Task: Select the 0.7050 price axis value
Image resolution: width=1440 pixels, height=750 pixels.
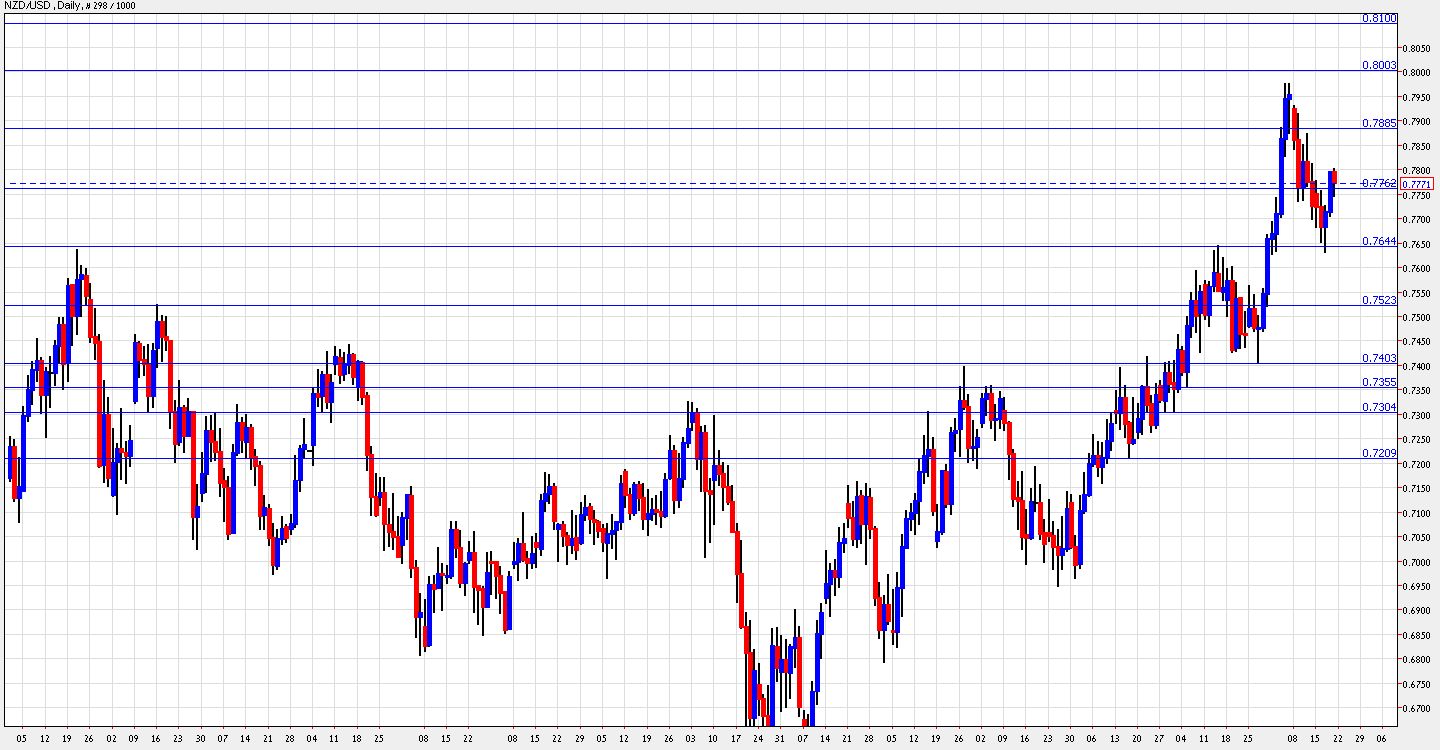Action: pos(1416,538)
